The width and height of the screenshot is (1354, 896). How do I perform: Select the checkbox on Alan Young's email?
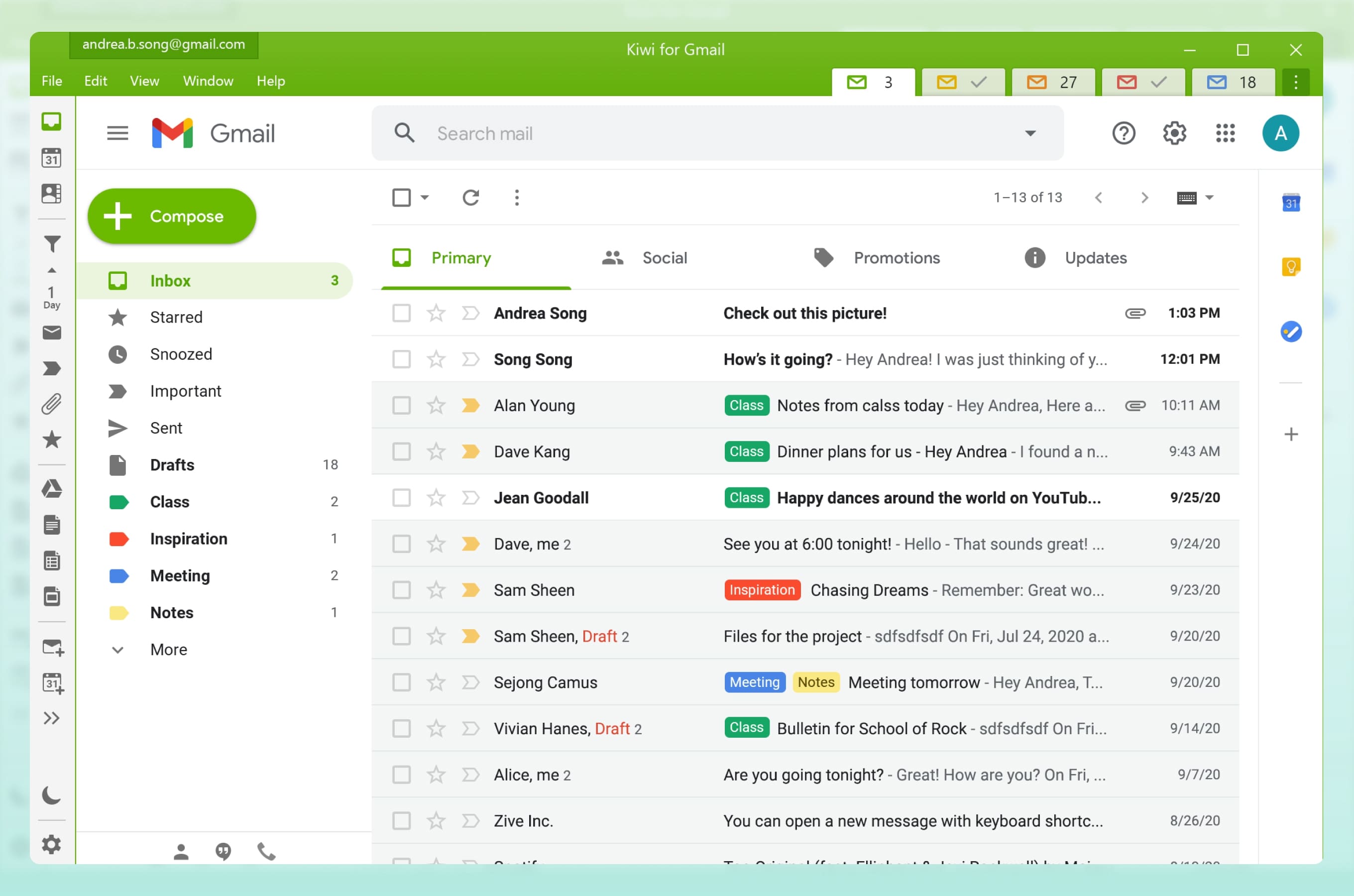click(402, 405)
